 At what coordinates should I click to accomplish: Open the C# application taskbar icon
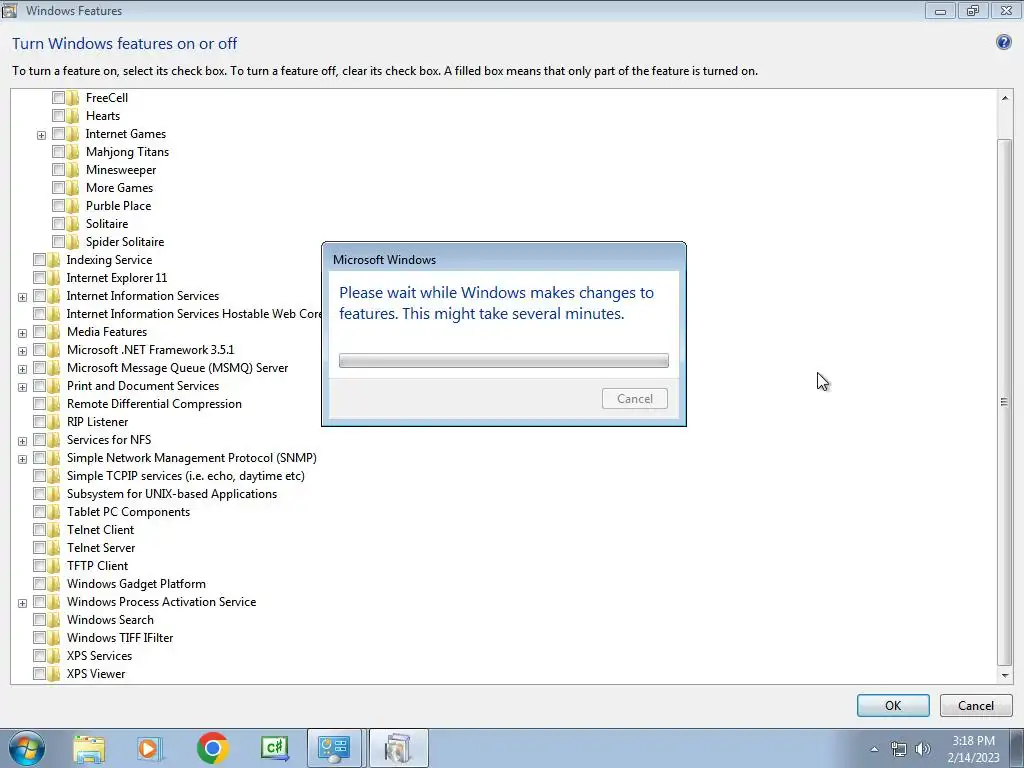pos(274,748)
